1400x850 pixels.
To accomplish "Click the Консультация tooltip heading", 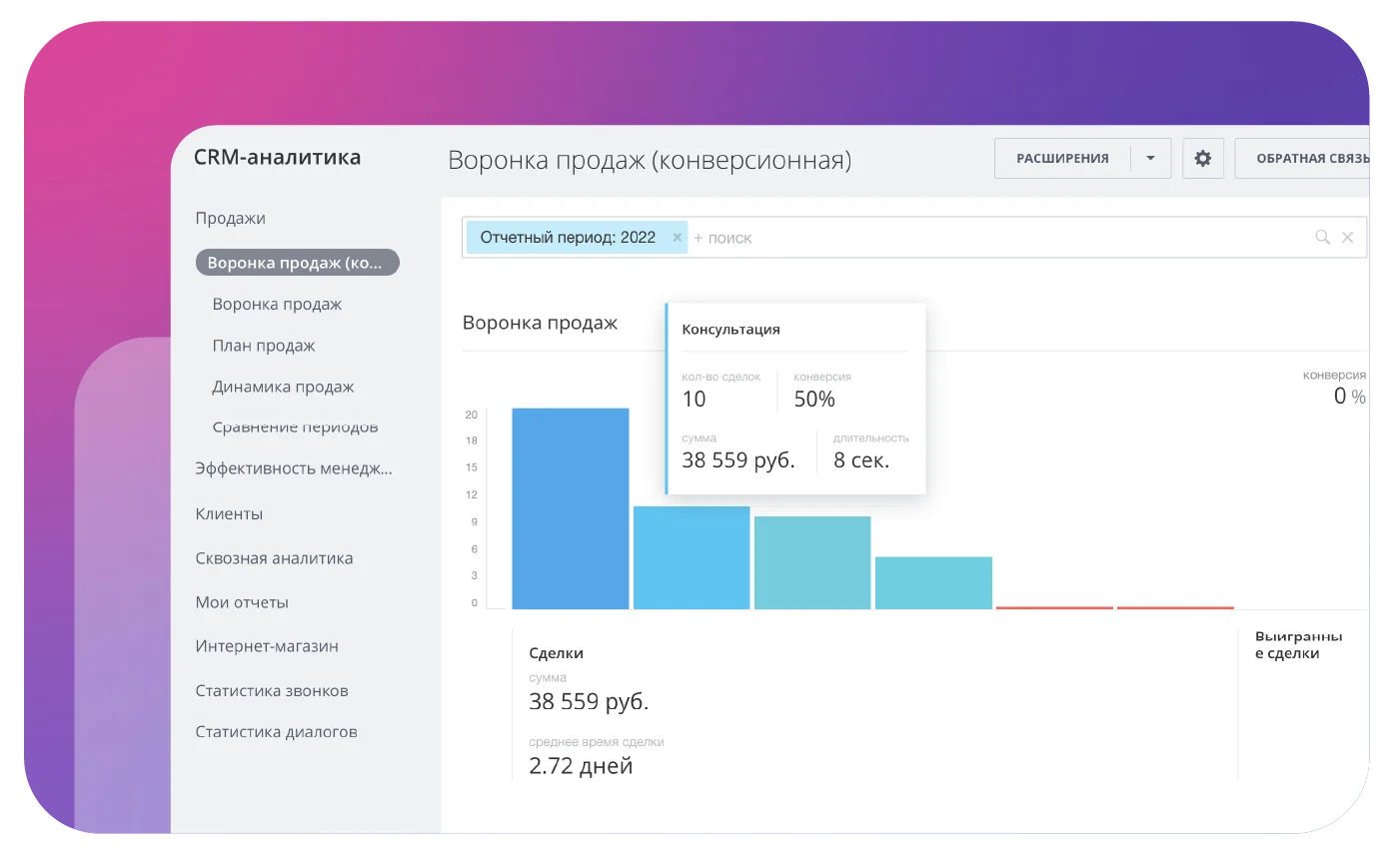I will tap(730, 330).
